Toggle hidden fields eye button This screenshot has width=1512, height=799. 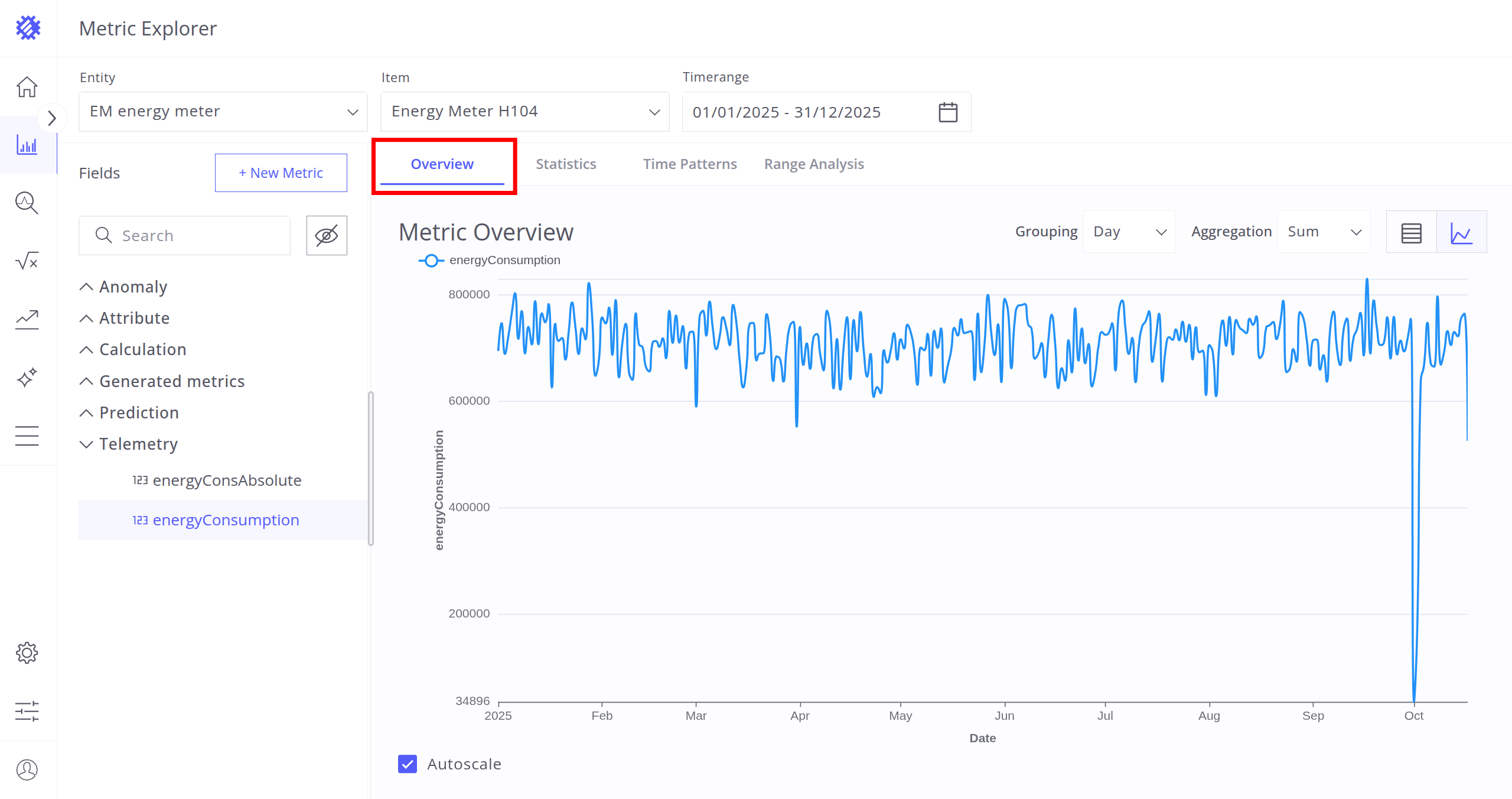[327, 236]
